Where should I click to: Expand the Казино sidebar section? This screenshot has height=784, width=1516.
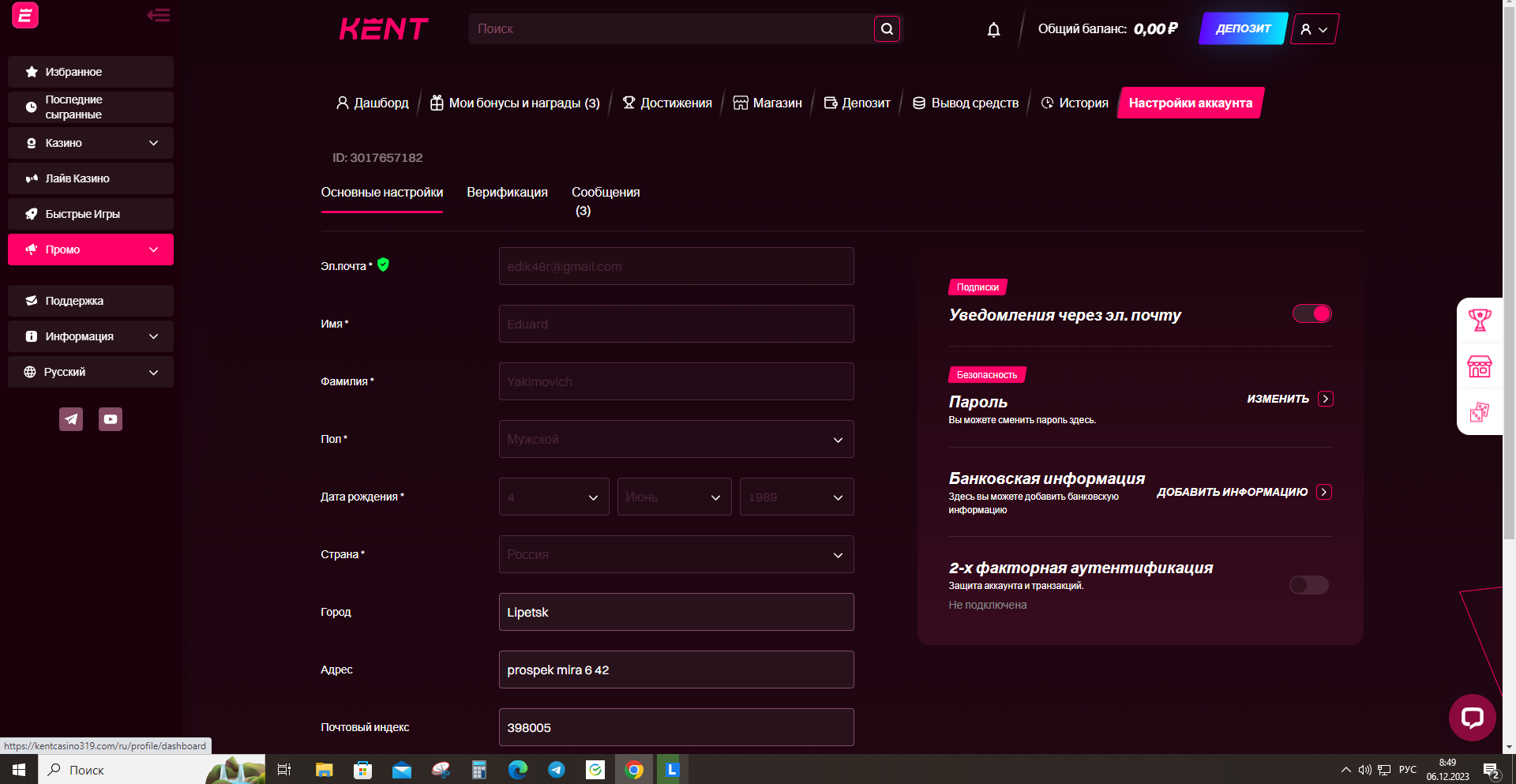pyautogui.click(x=91, y=143)
